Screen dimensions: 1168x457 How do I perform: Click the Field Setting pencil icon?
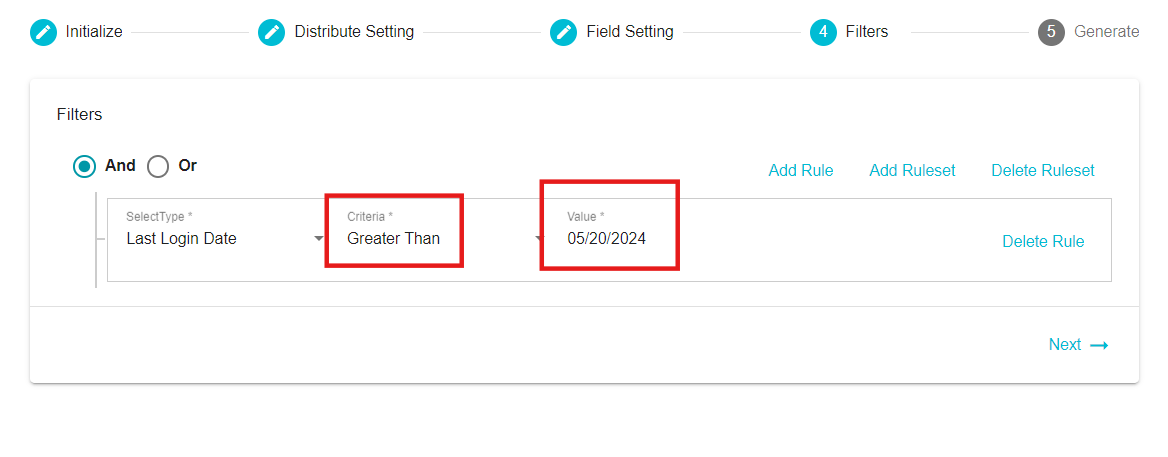[564, 32]
